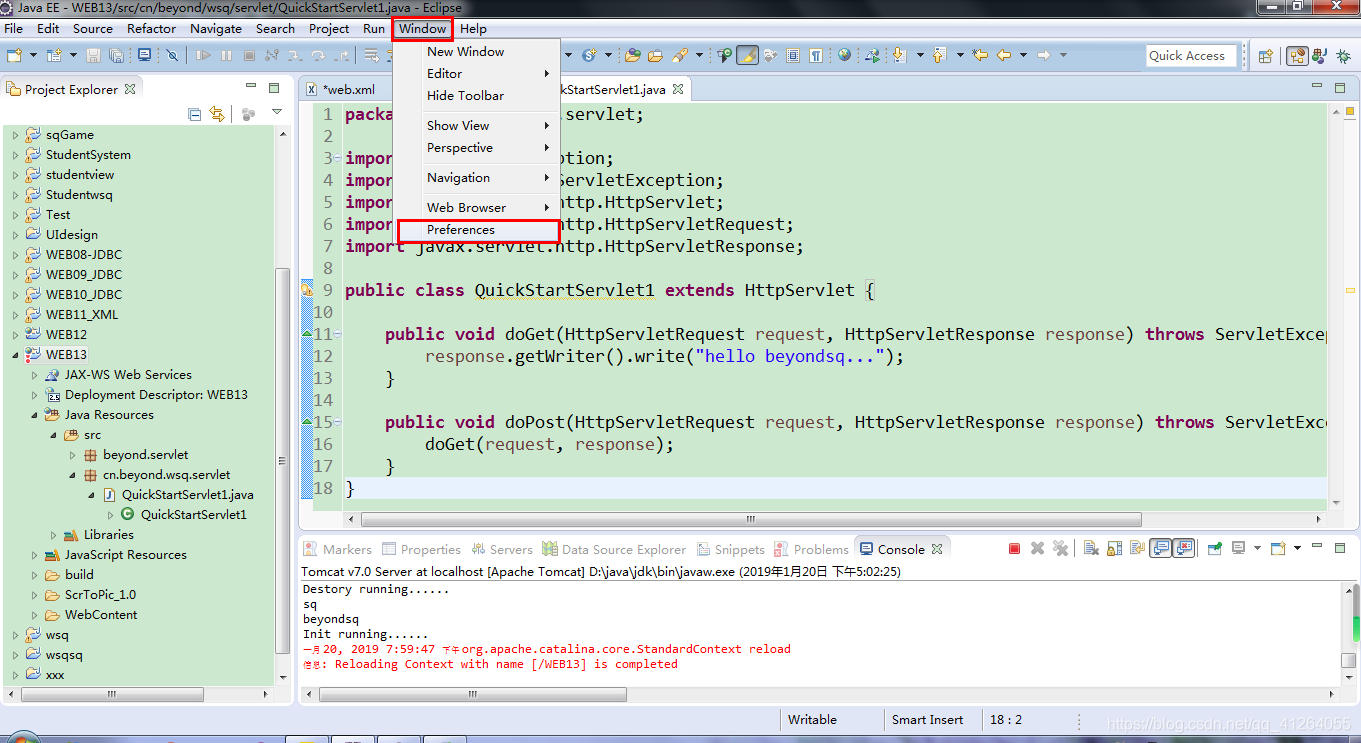Click the Resume debug icon
This screenshot has height=743, width=1361.
[x=203, y=55]
